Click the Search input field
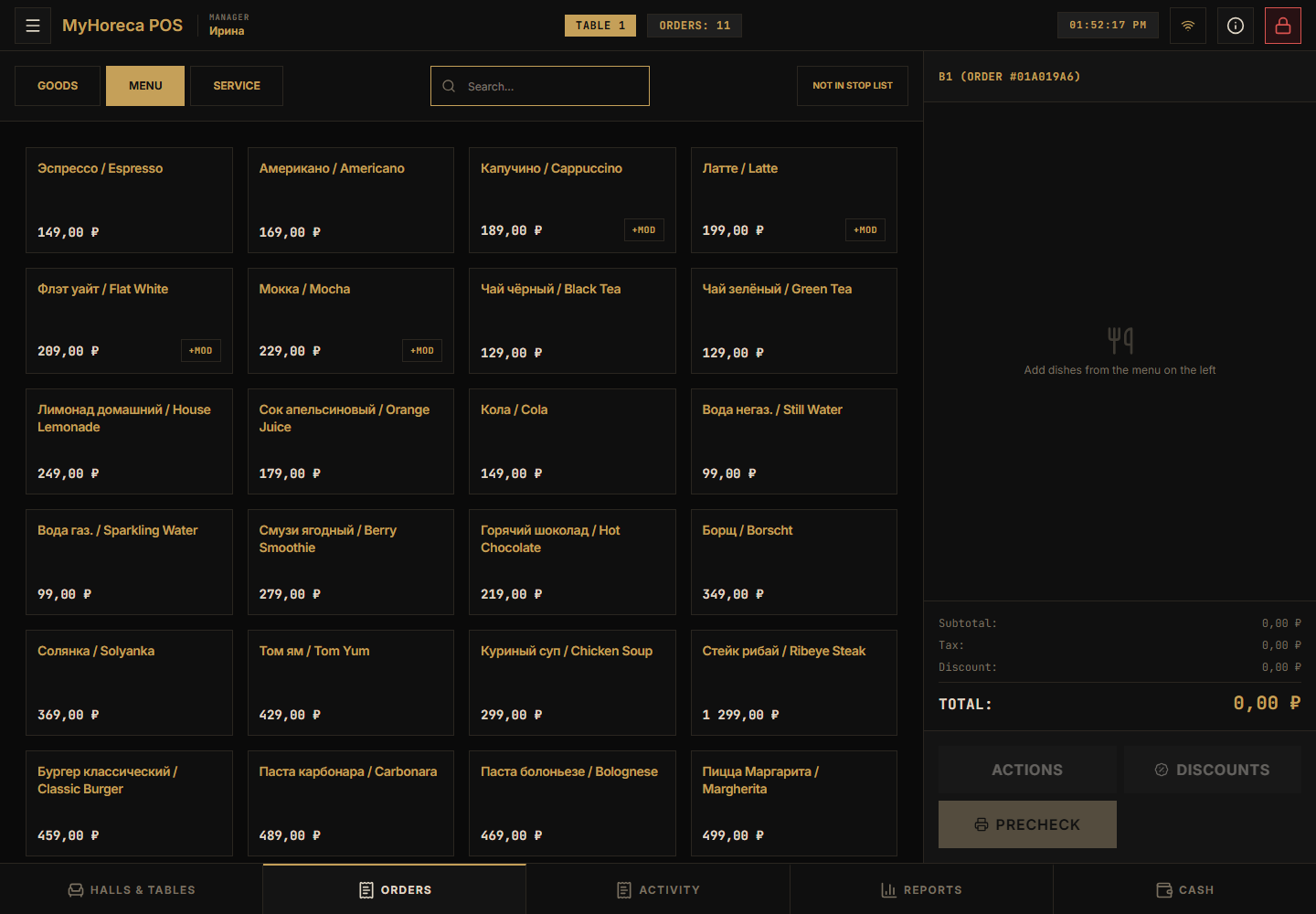 [540, 86]
